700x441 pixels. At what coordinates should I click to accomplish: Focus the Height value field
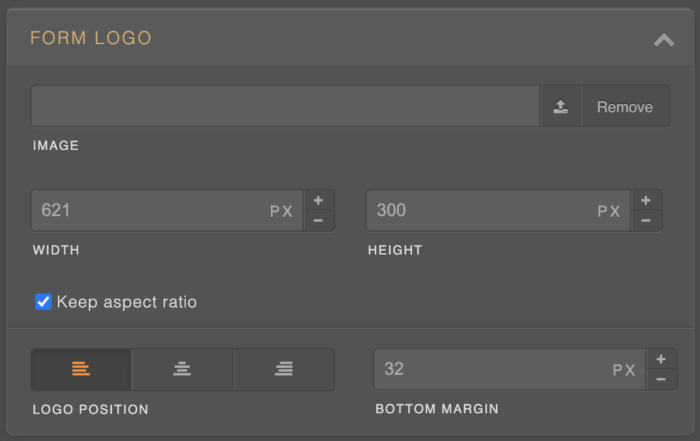[x=480, y=211]
